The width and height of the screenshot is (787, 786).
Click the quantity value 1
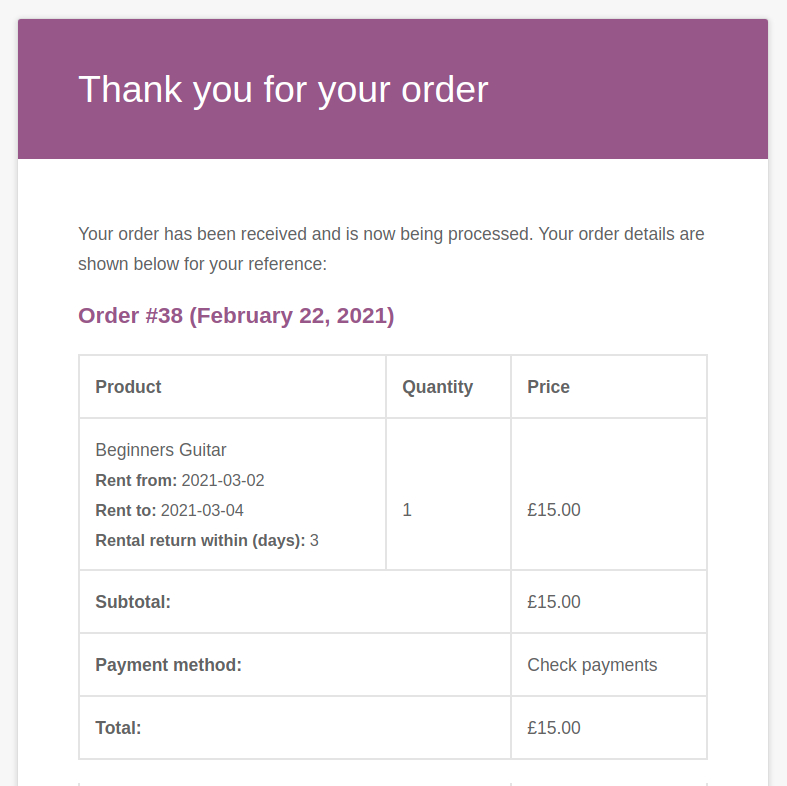[x=407, y=510]
